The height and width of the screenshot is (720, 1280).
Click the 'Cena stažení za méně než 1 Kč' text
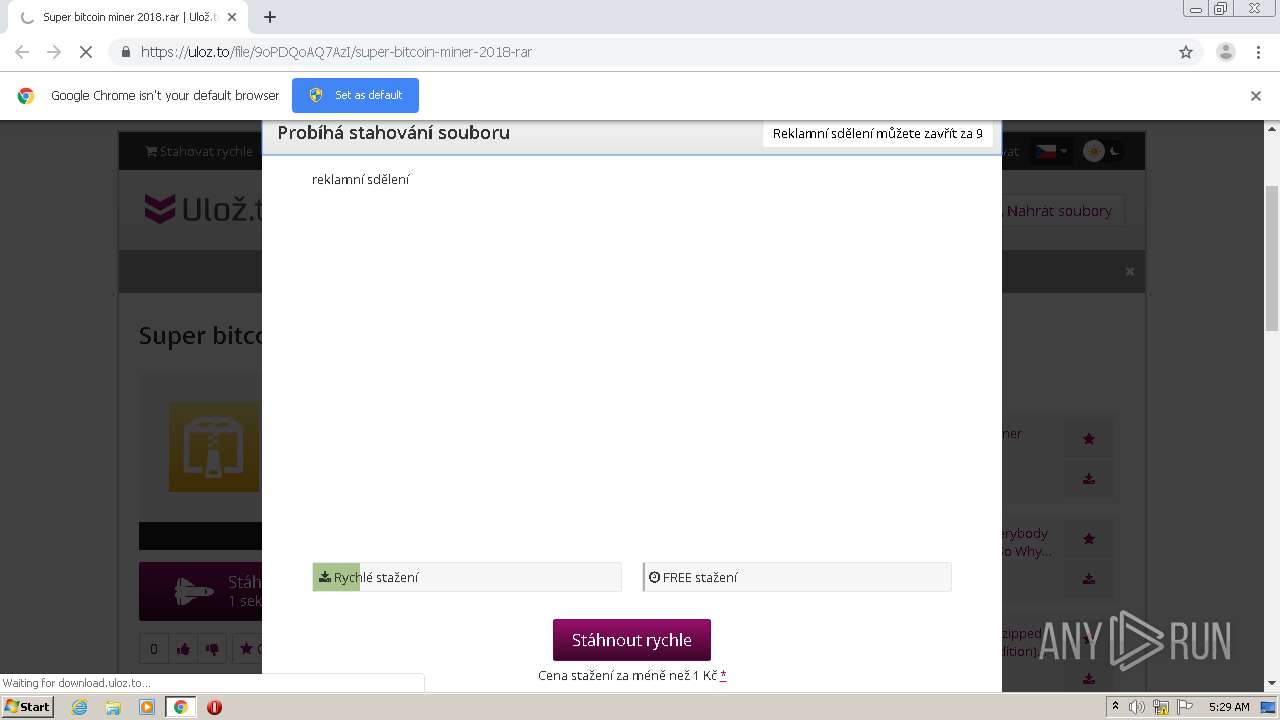point(628,675)
